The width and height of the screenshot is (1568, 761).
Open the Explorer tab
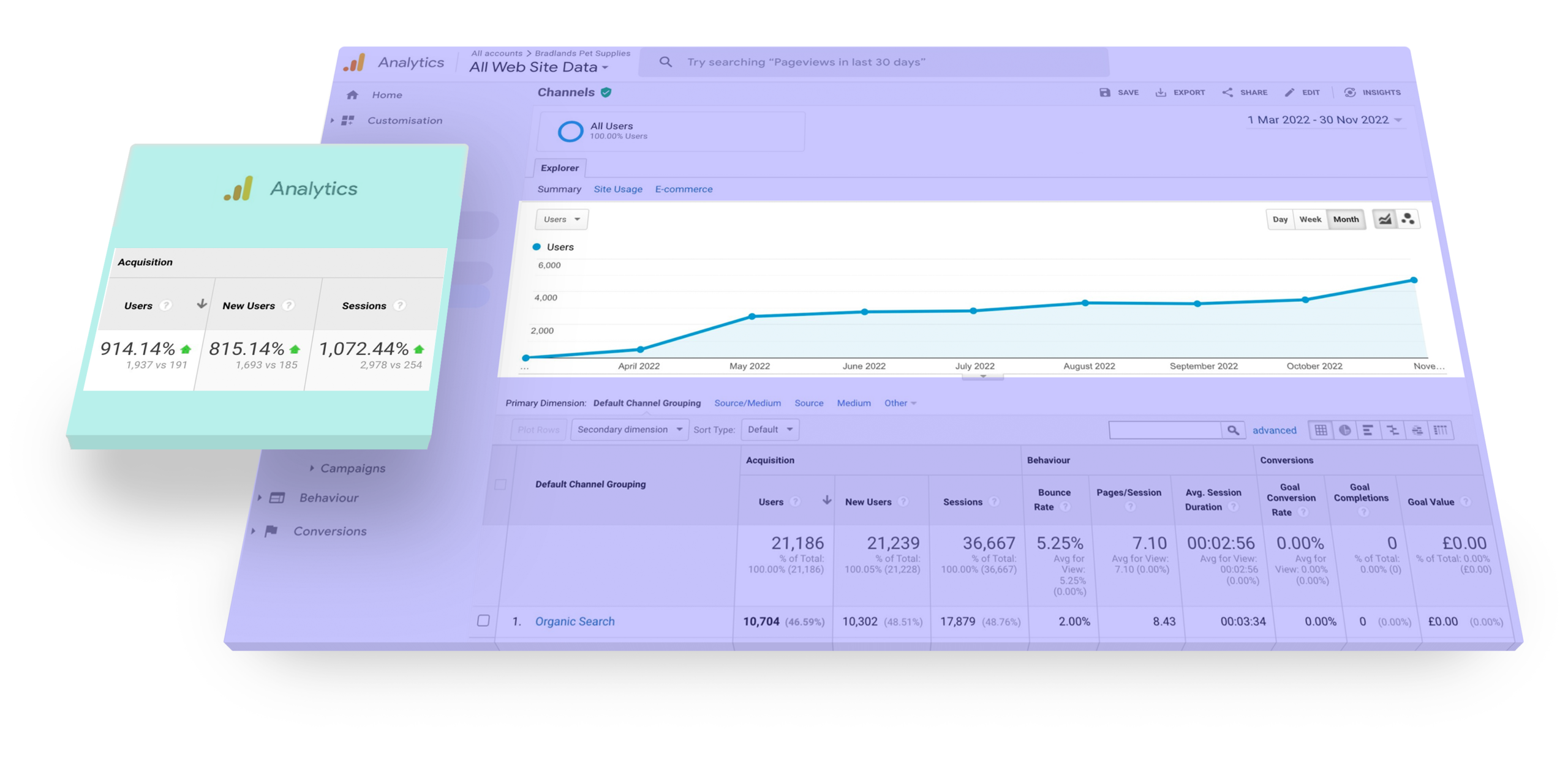click(x=559, y=168)
